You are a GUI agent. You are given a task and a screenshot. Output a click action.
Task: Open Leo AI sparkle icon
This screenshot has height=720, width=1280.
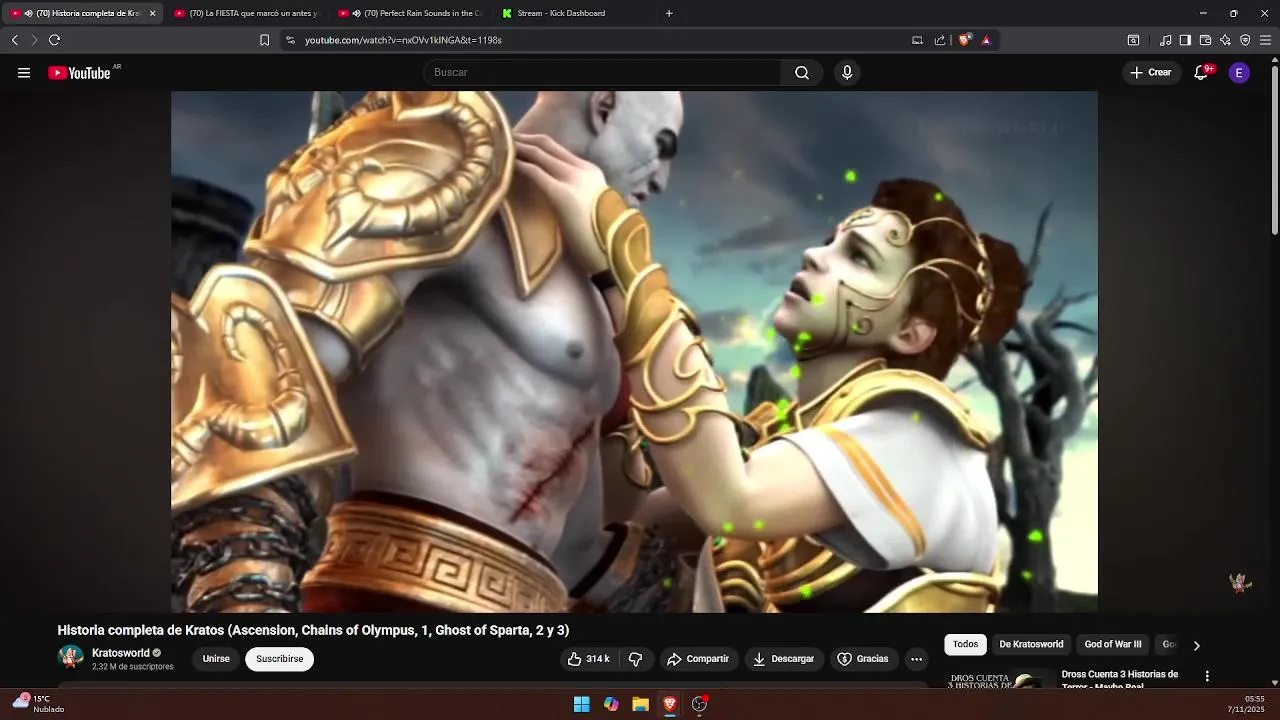(x=1225, y=40)
